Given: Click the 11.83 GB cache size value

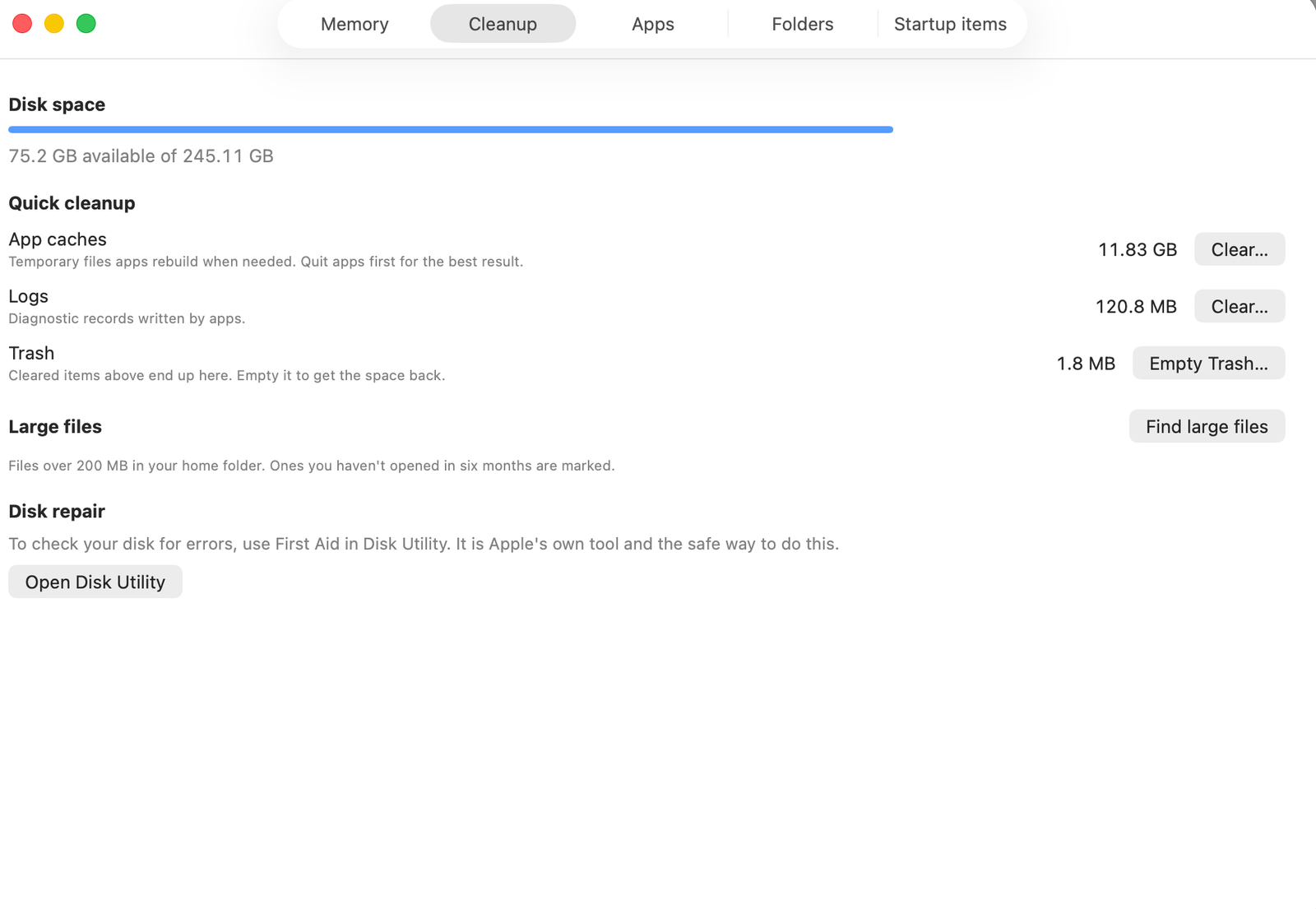Looking at the screenshot, I should point(1138,249).
